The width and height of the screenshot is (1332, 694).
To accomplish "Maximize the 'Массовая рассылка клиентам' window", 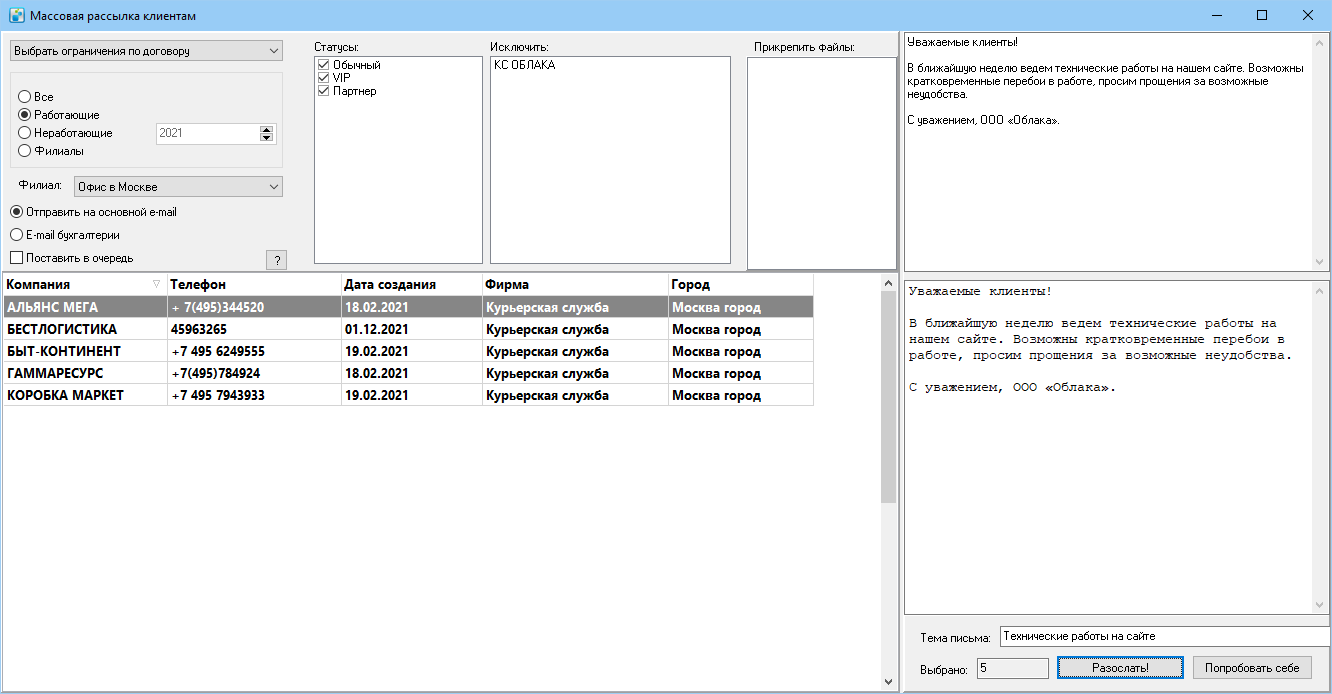I will pos(1262,16).
